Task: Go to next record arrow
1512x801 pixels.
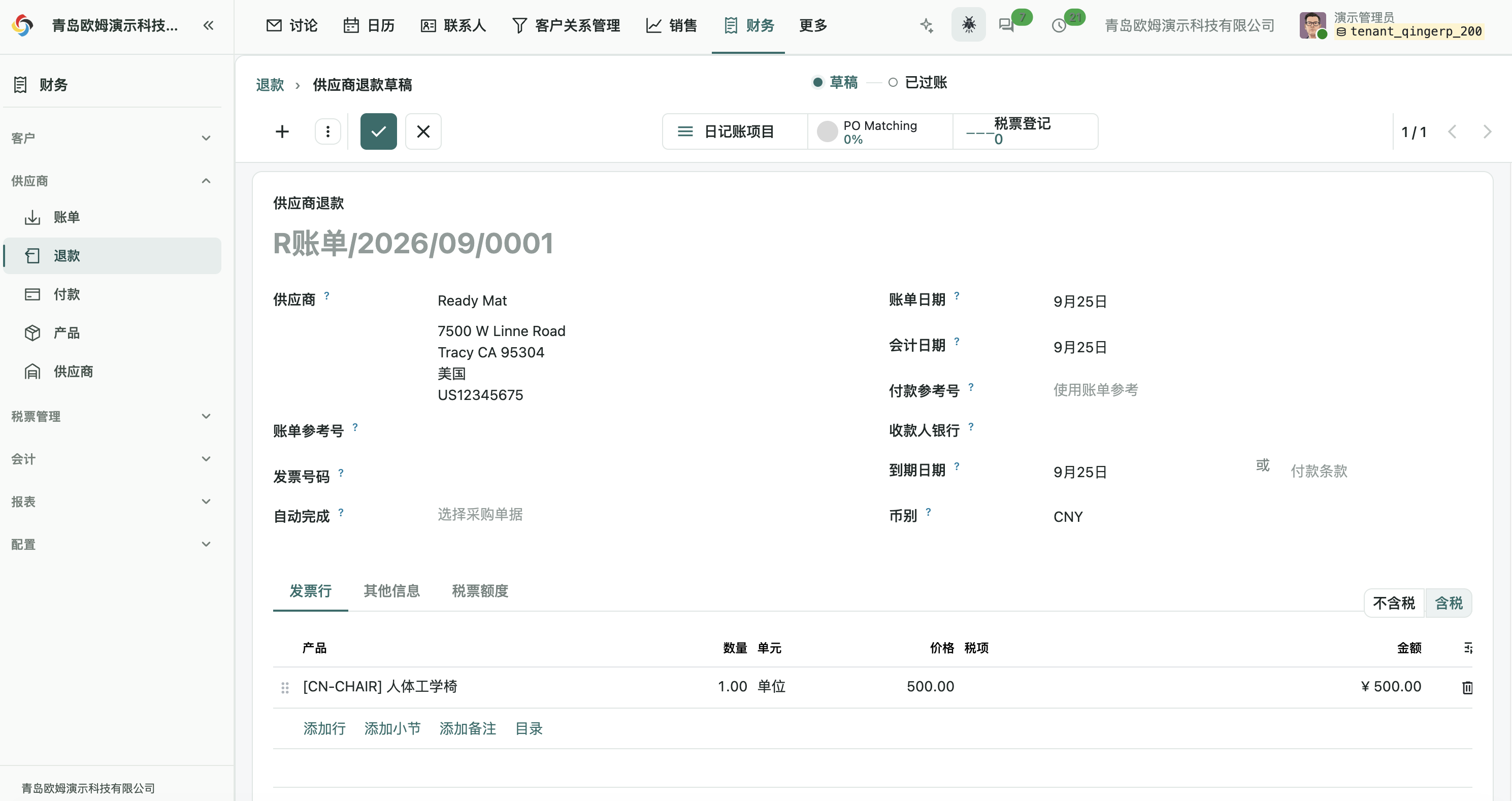Action: (x=1487, y=131)
